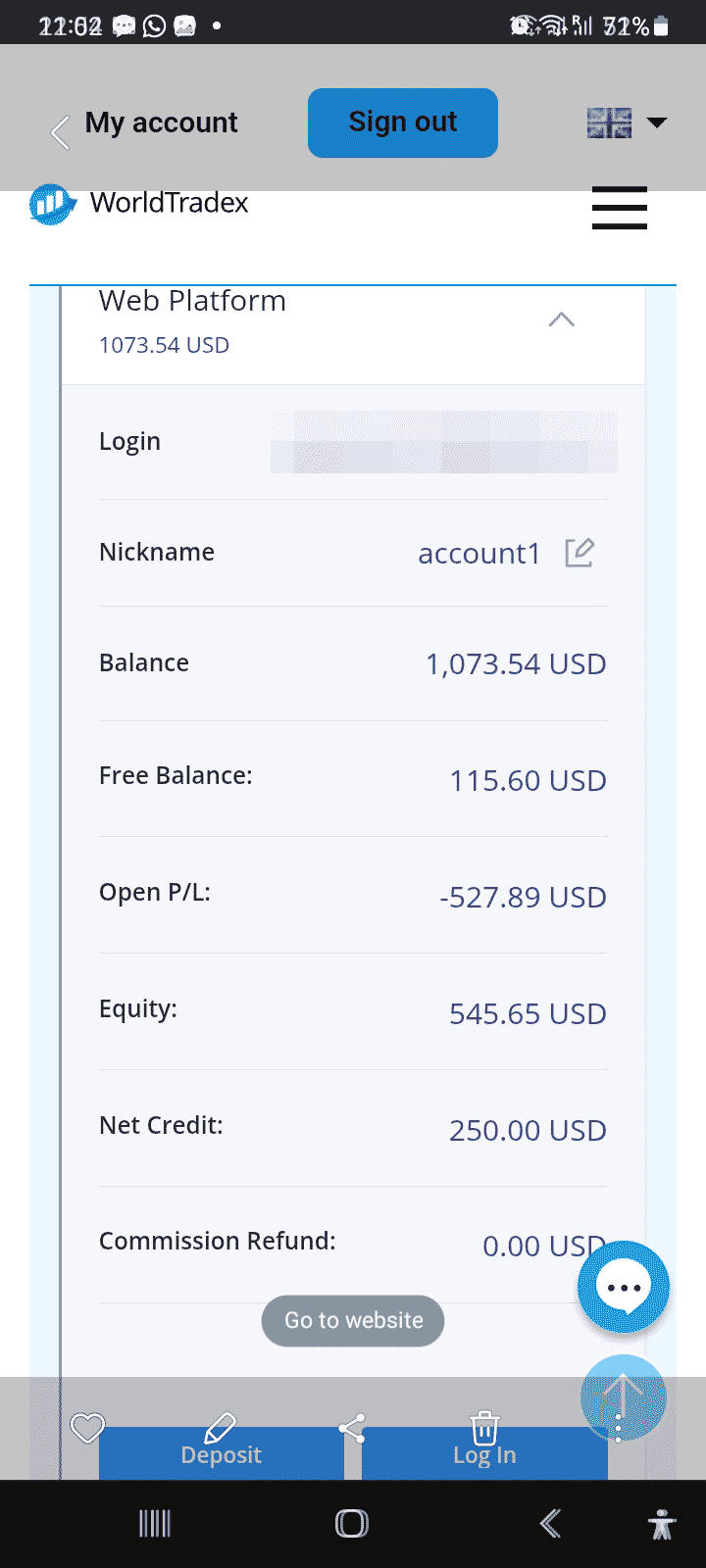Open the live chat bubble

[x=624, y=1287]
